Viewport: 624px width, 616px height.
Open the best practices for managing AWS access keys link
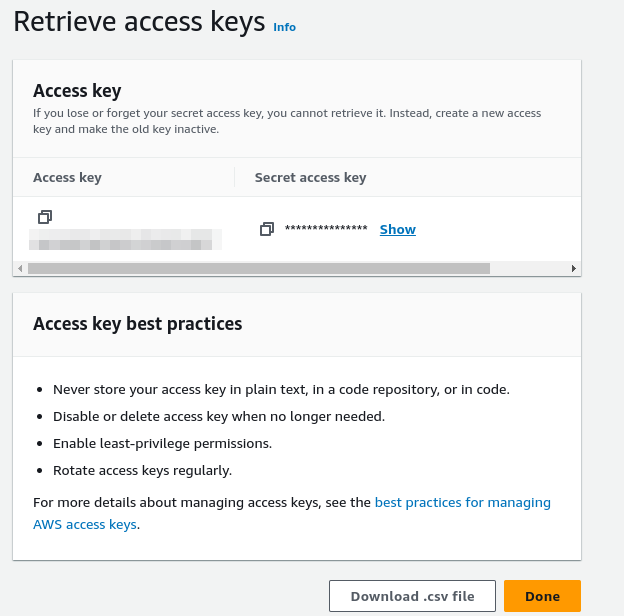(462, 502)
